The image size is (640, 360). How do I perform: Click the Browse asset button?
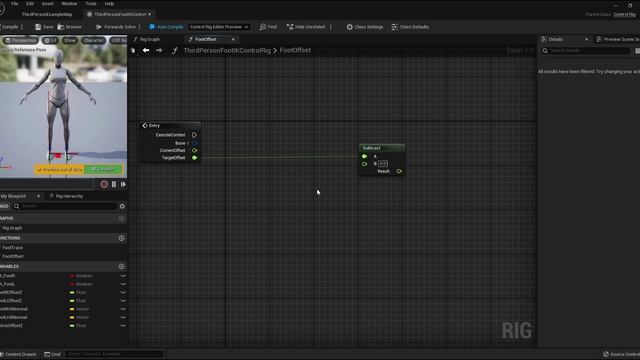click(69, 27)
